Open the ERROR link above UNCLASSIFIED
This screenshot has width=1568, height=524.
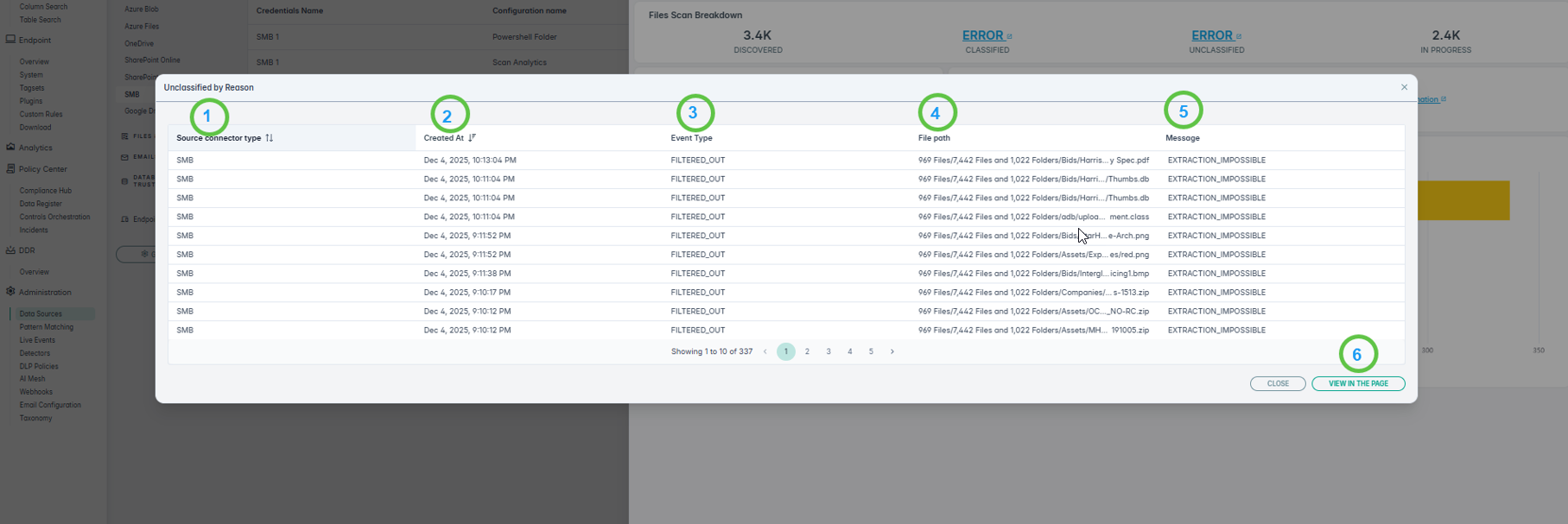(1211, 35)
